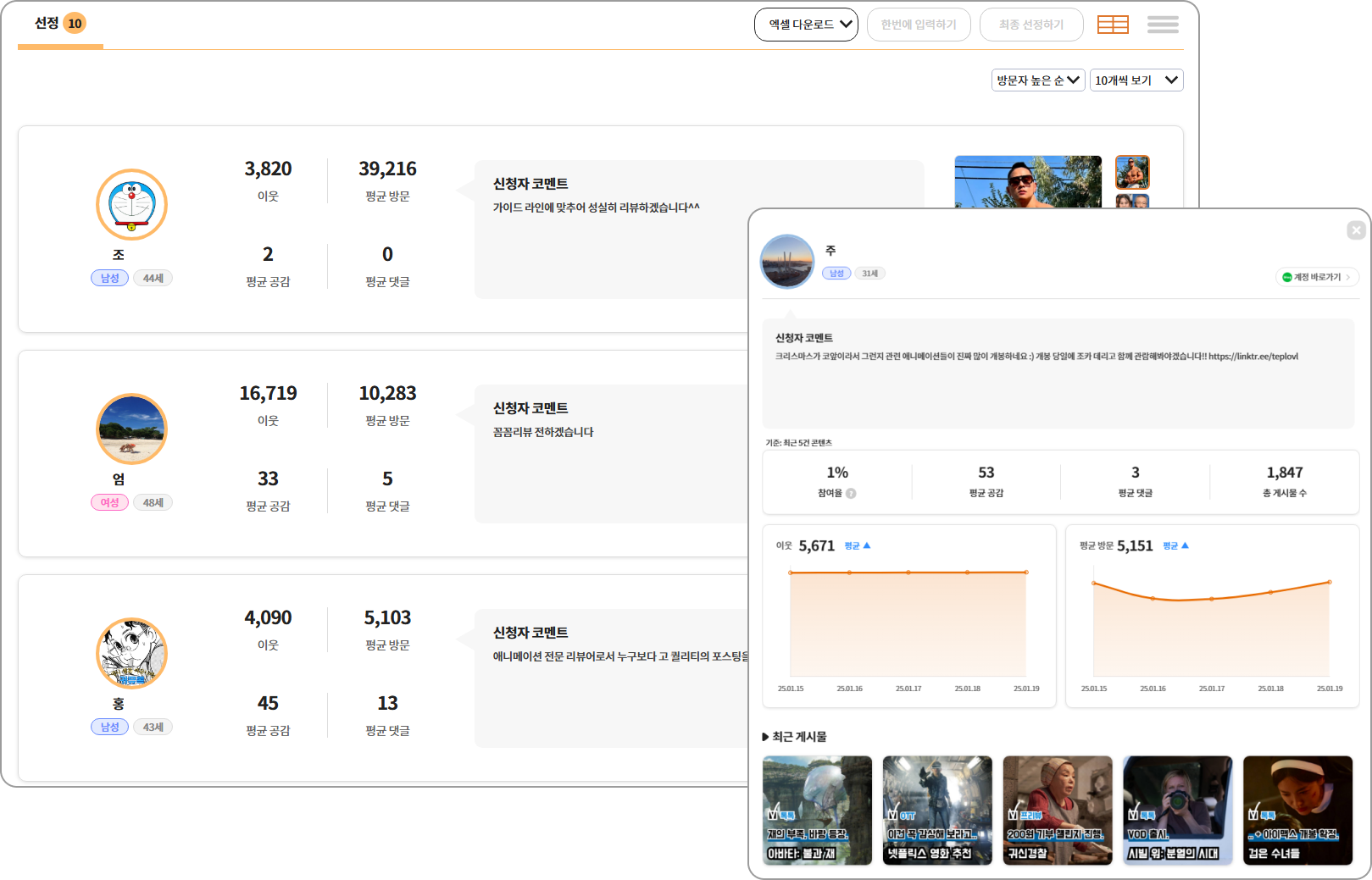This screenshot has width=1372, height=880.
Task: Click the beach photo profile avatar
Action: point(131,429)
